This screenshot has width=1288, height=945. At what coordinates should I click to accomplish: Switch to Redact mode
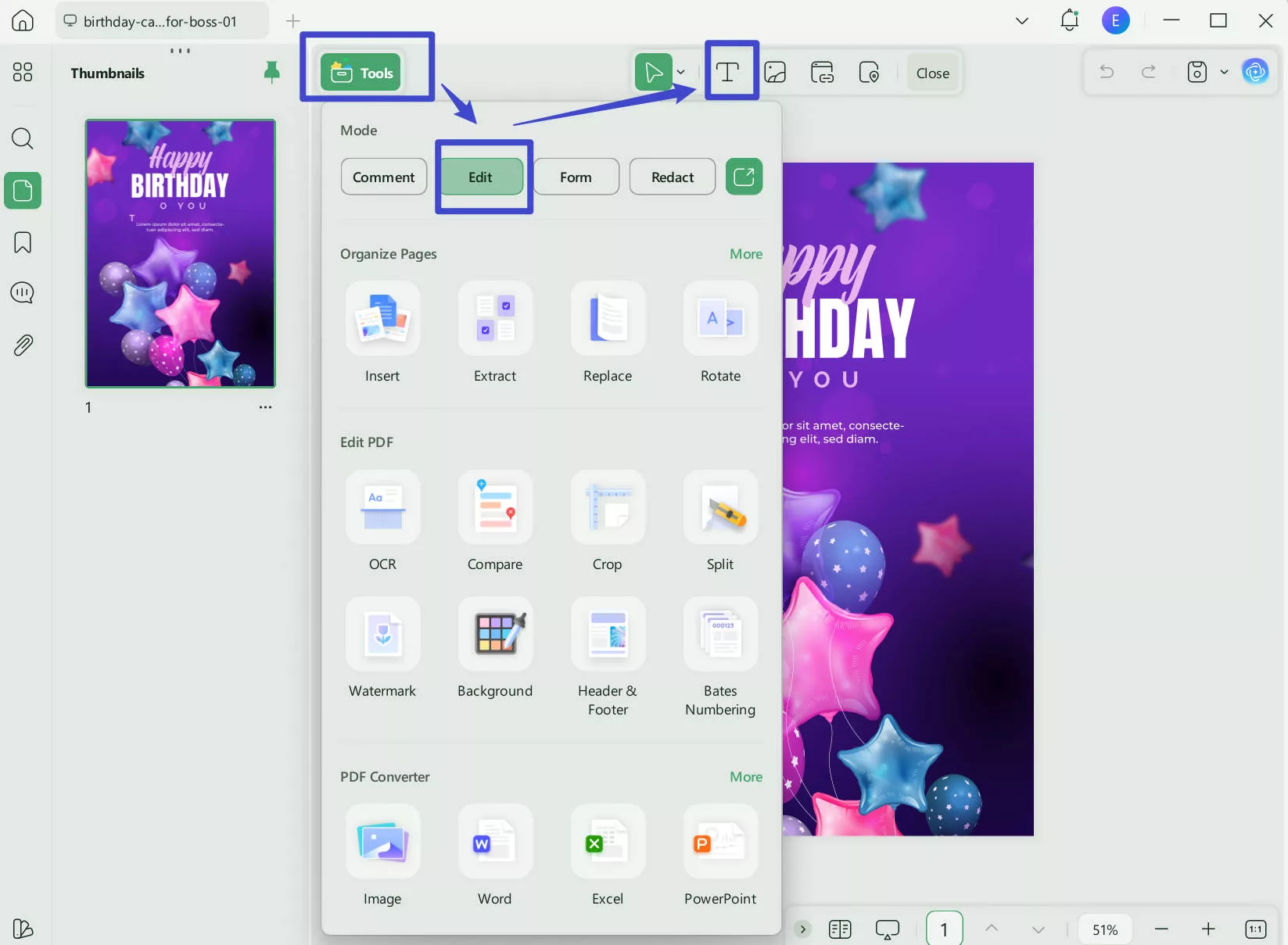(x=672, y=177)
